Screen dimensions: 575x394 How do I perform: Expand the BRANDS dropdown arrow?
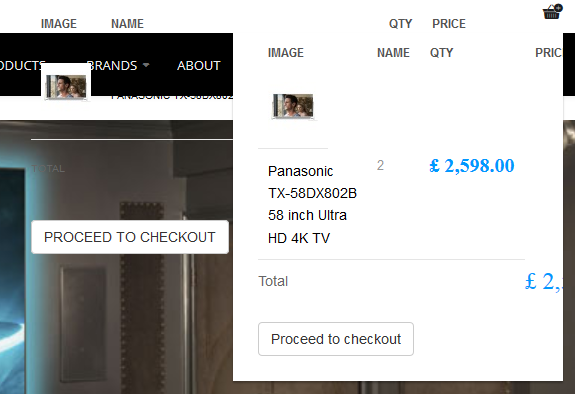pos(146,65)
